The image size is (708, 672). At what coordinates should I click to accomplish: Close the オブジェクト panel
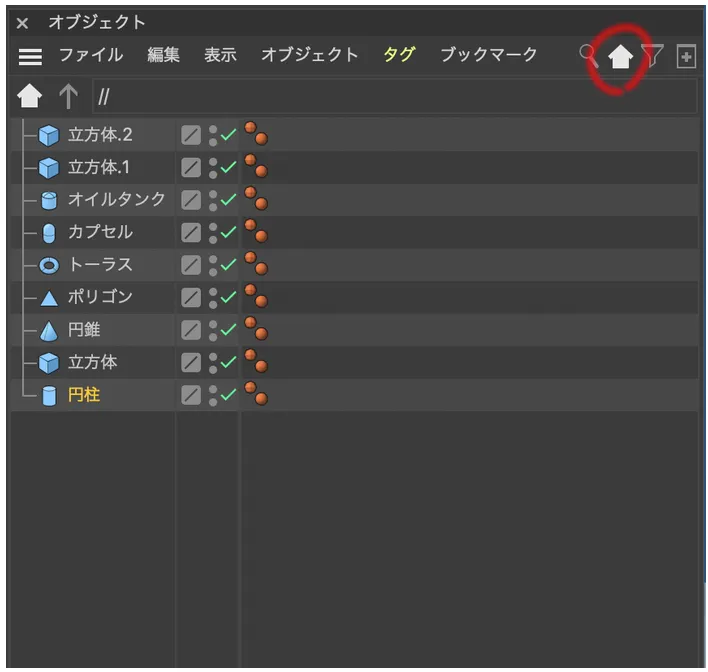click(x=22, y=23)
